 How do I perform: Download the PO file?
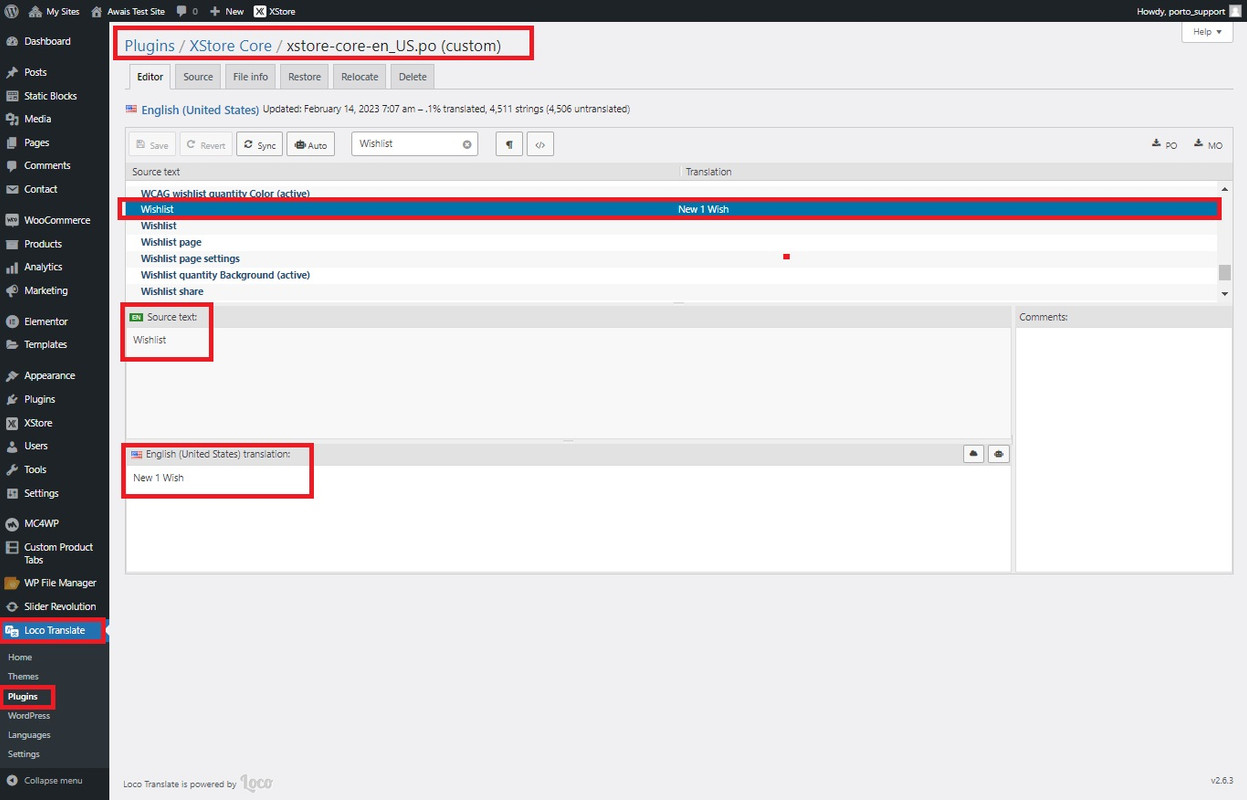1165,145
